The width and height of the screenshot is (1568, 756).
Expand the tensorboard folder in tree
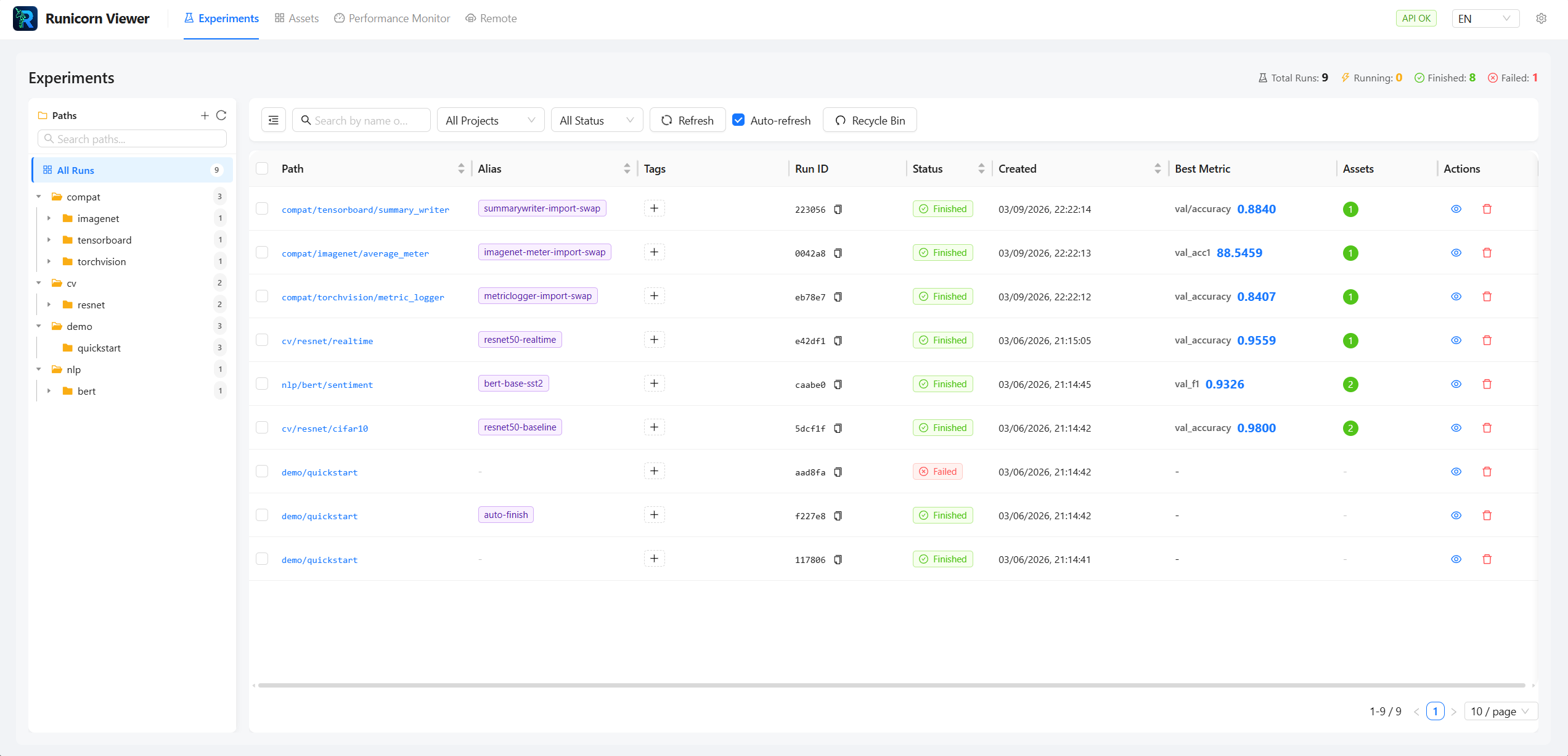pos(49,240)
